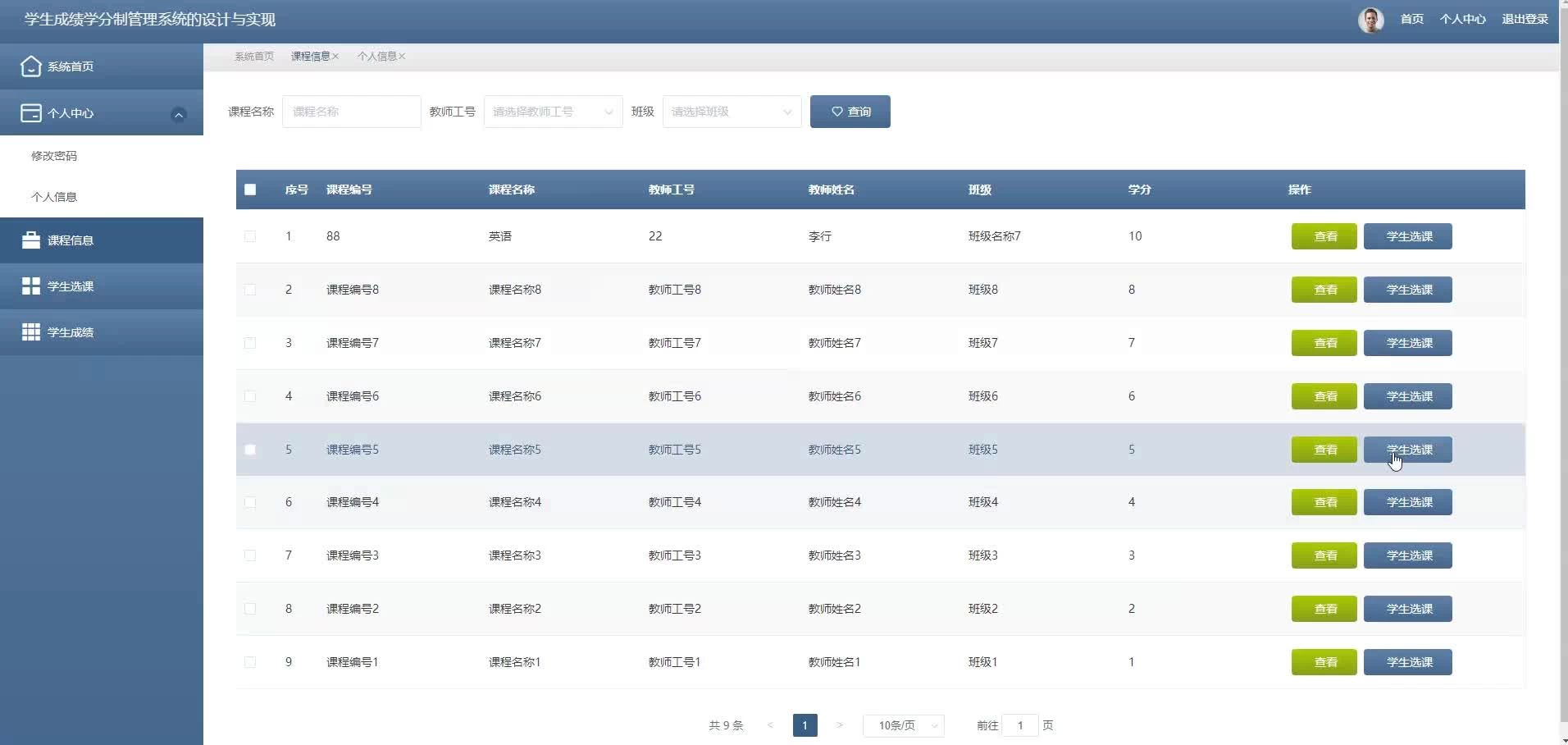Click 学生选课 for the 课程名称2 row
This screenshot has width=1568, height=745.
(x=1408, y=609)
